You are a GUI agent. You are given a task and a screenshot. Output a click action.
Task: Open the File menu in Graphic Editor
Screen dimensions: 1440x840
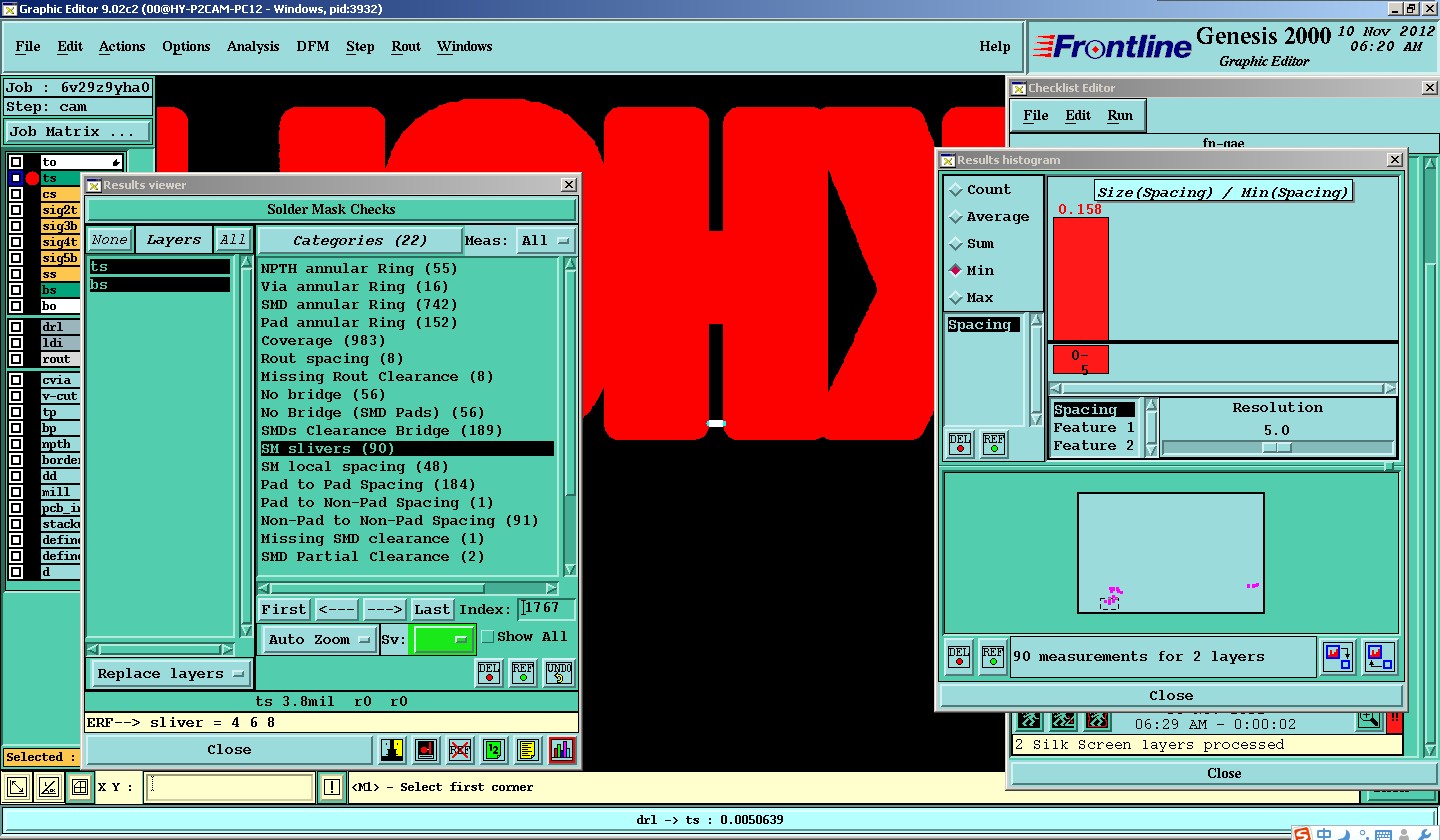coord(28,46)
